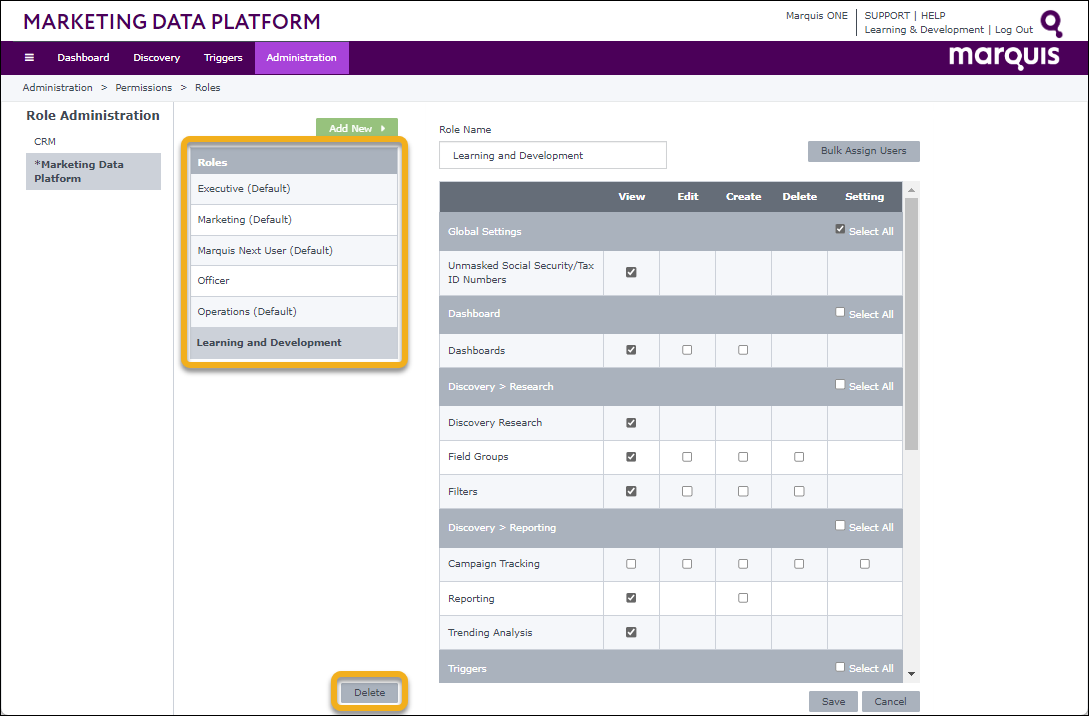1089x716 pixels.
Task: Enable Edit for Field Groups
Action: 687,457
